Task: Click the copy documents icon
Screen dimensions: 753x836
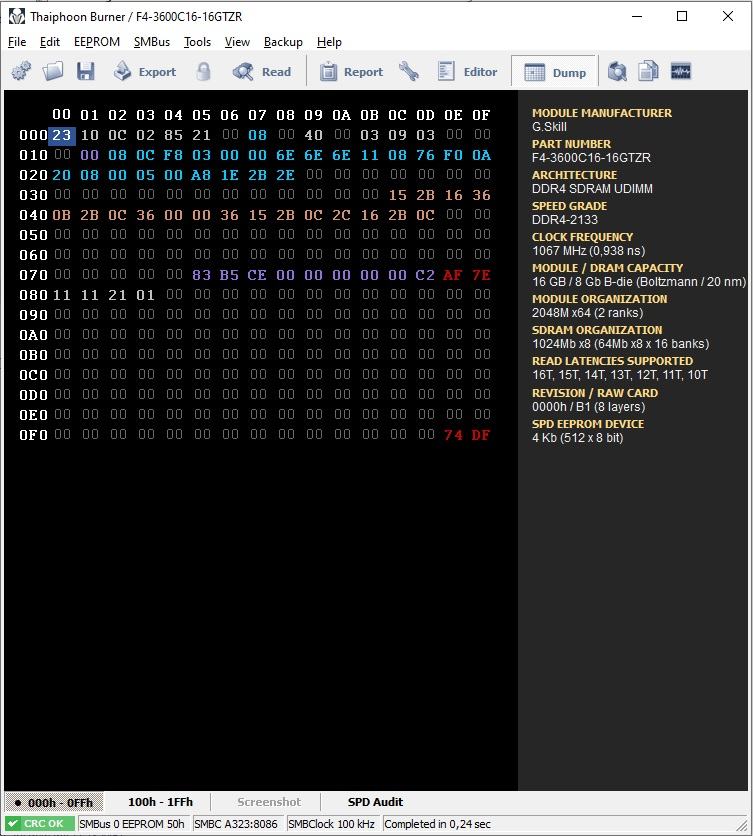Action: (648, 71)
